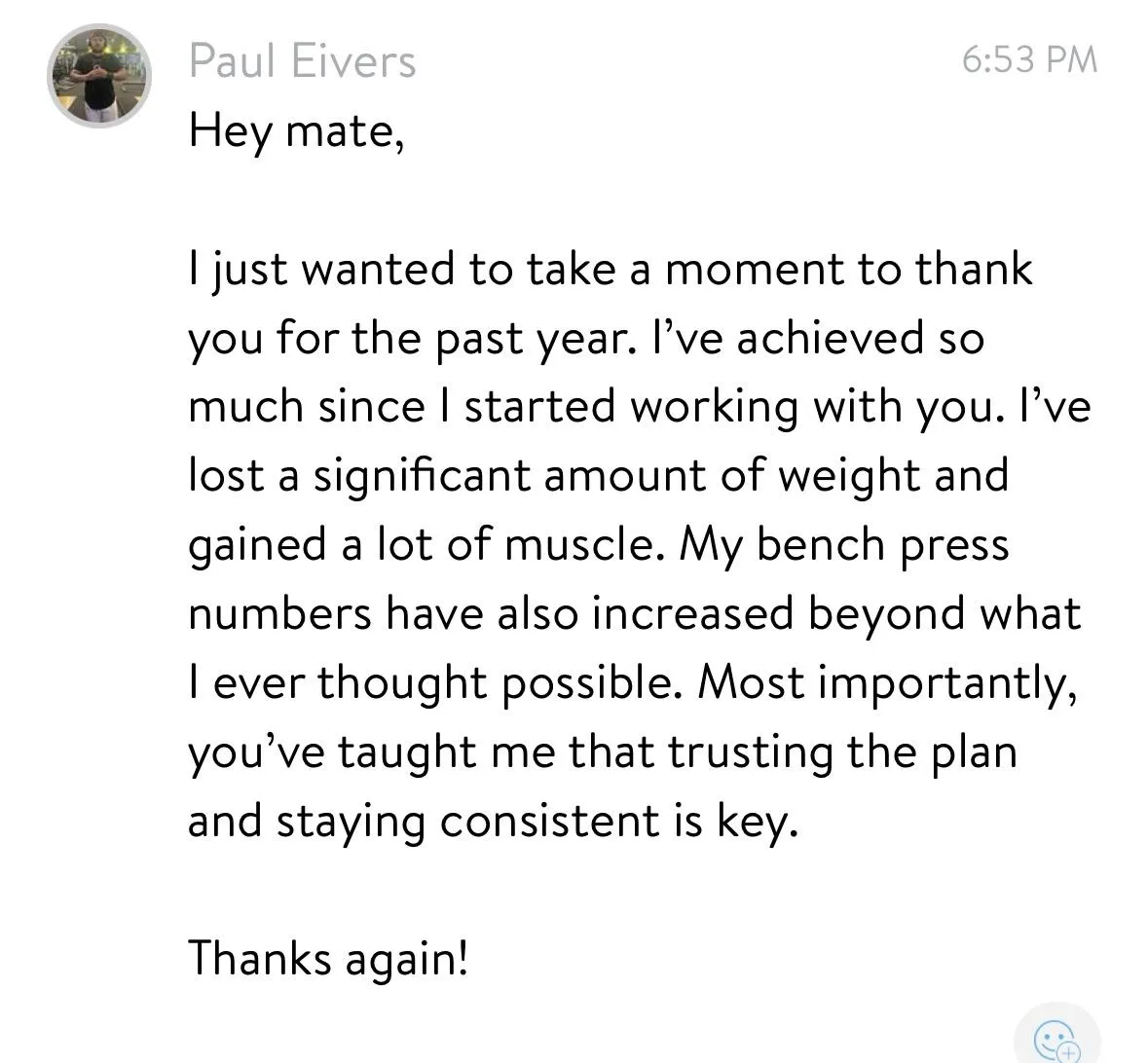Click the sender name Paul Eivers
Screen dimensions: 1148x1063
[302, 60]
